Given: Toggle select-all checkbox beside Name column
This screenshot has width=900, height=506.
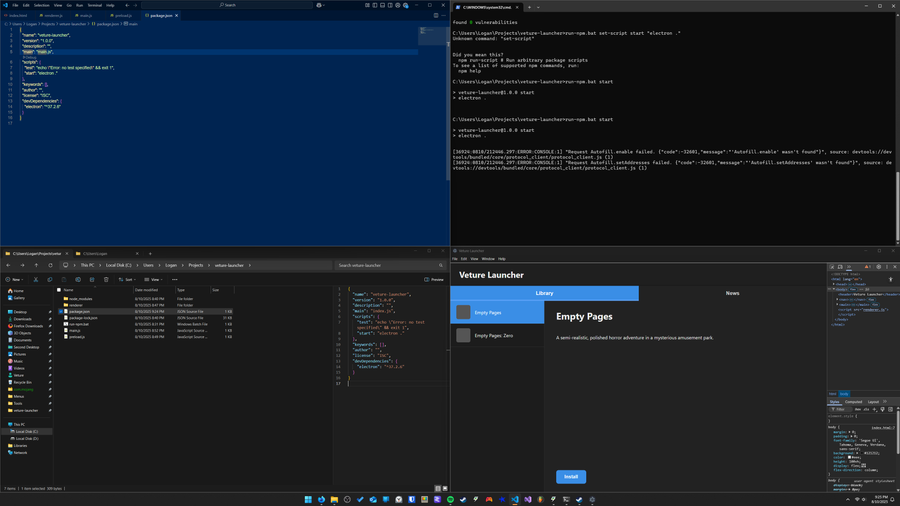Looking at the screenshot, I should [59, 290].
